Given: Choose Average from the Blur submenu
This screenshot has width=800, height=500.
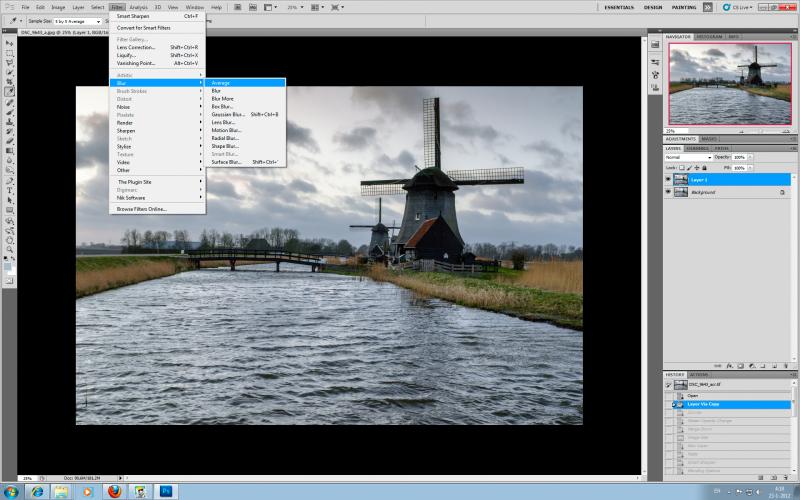Looking at the screenshot, I should [245, 83].
